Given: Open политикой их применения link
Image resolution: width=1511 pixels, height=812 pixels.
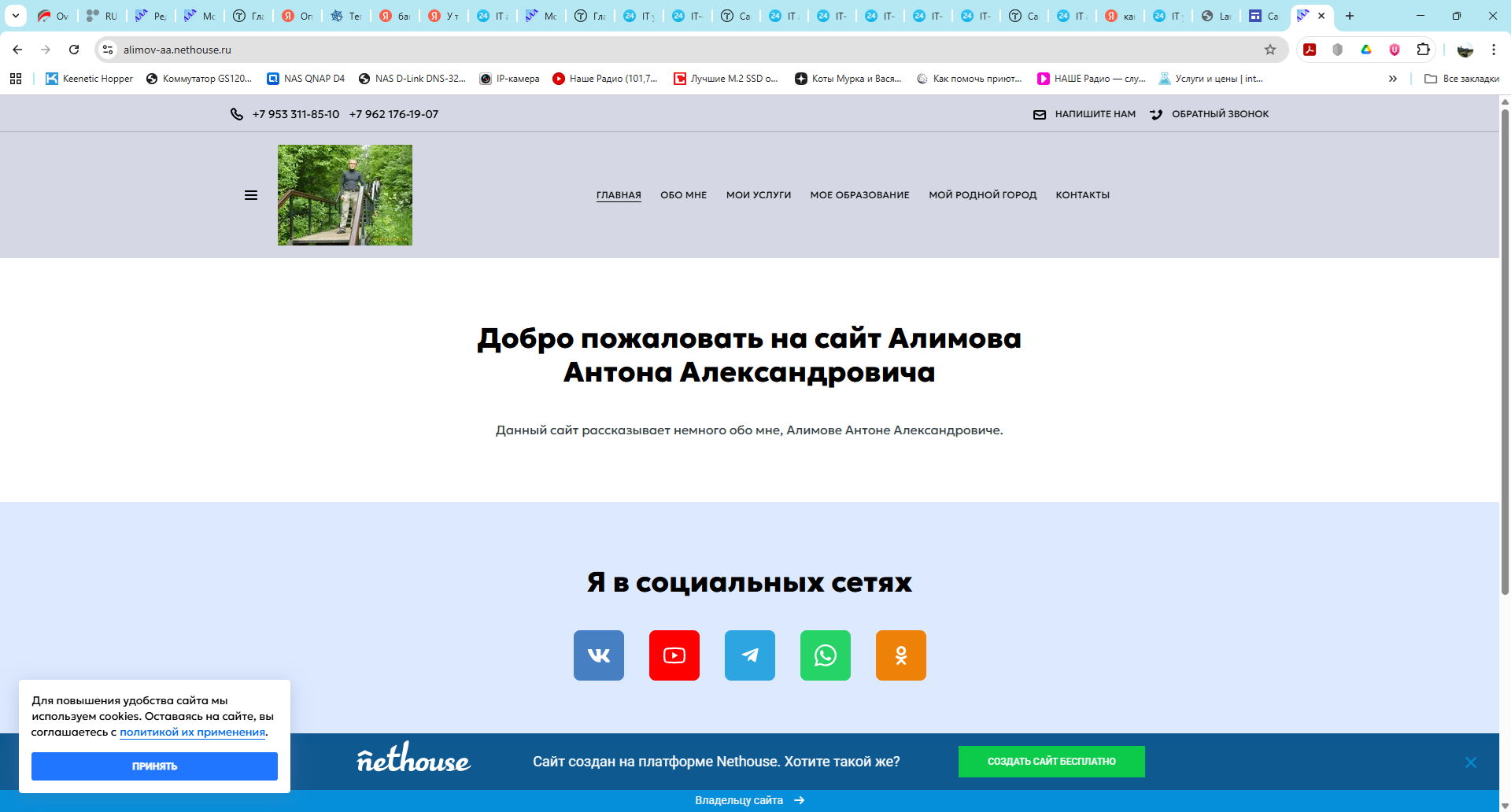Looking at the screenshot, I should [191, 731].
